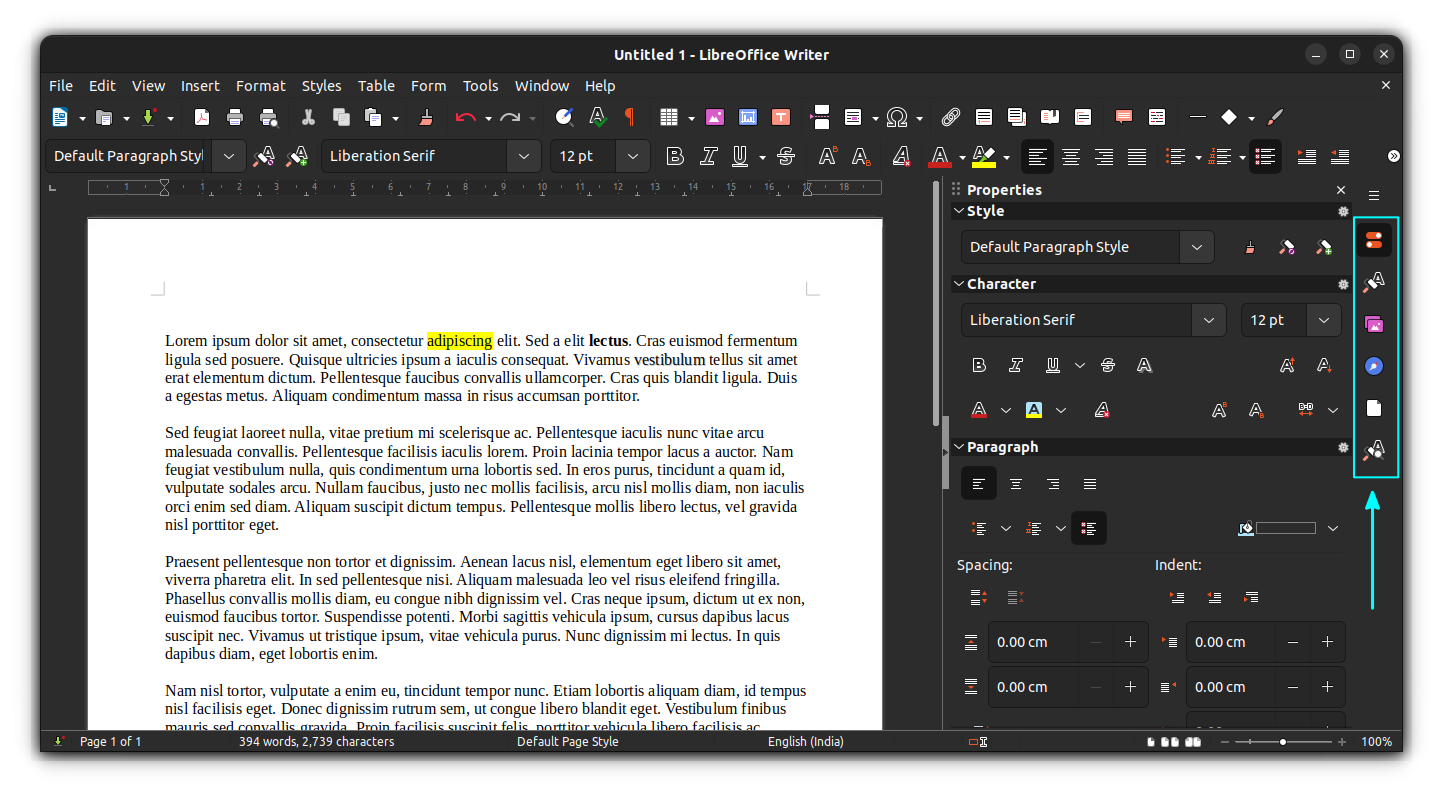Select the Styles sidebar deck

[1374, 281]
